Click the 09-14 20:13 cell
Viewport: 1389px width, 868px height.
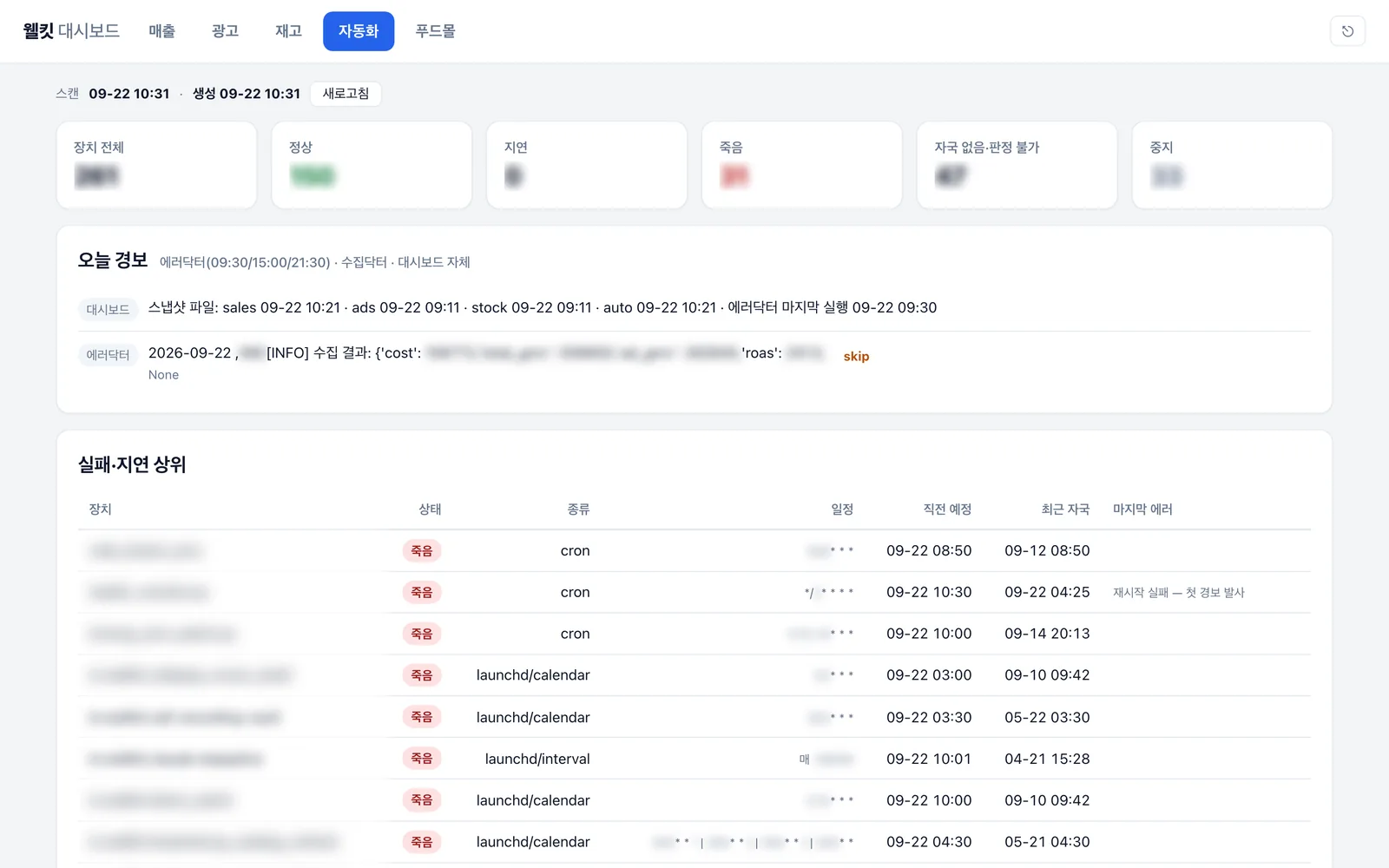click(x=1047, y=634)
